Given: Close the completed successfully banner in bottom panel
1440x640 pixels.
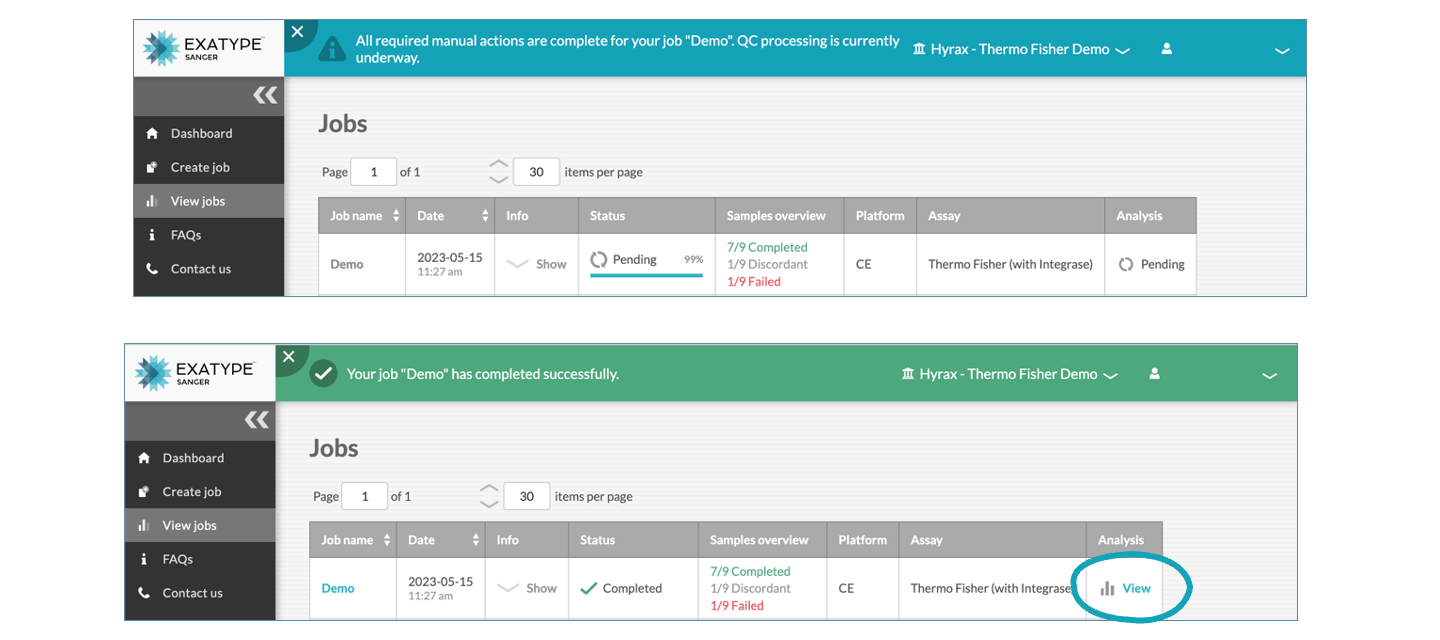Looking at the screenshot, I should (x=289, y=356).
